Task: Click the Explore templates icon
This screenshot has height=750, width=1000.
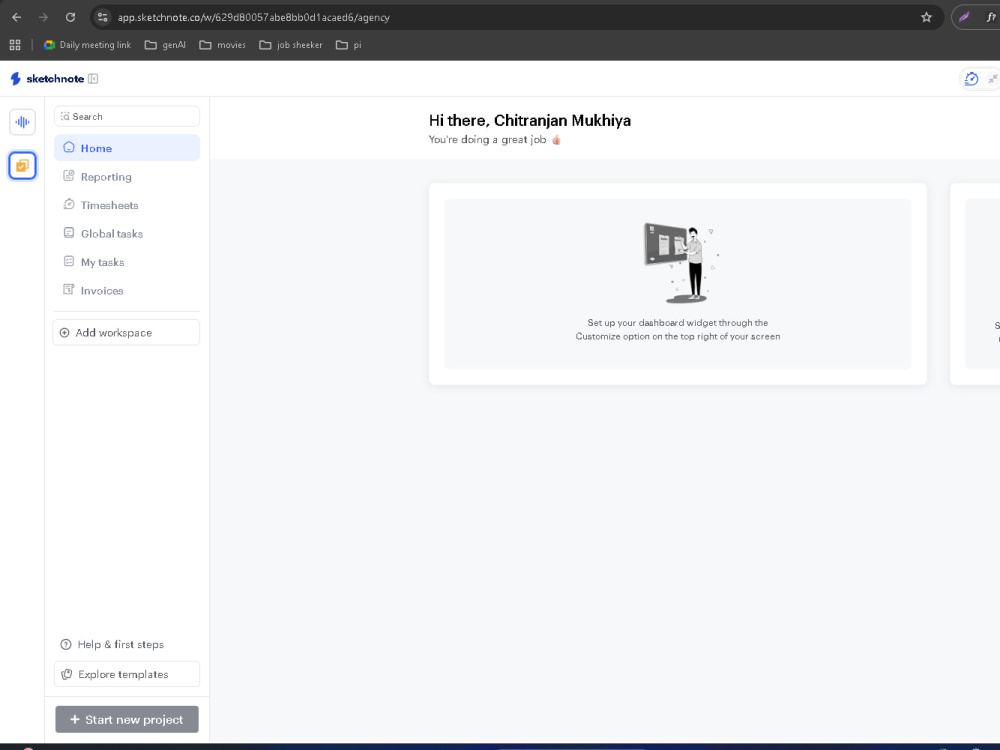Action: pos(66,674)
